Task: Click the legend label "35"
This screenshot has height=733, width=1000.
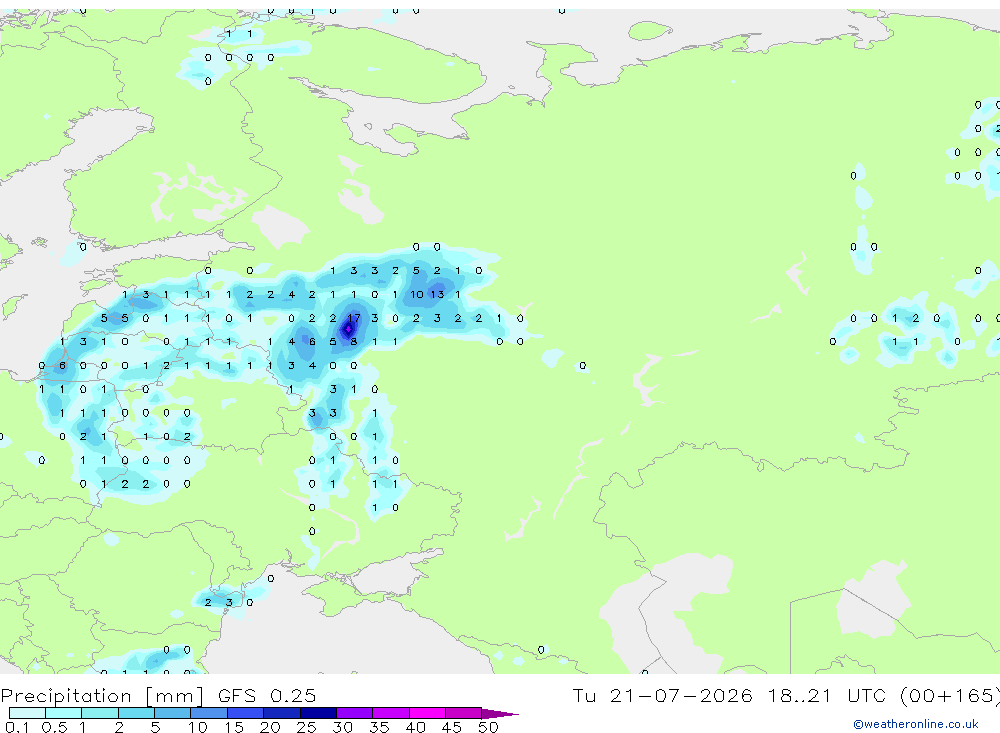Action: point(379,727)
